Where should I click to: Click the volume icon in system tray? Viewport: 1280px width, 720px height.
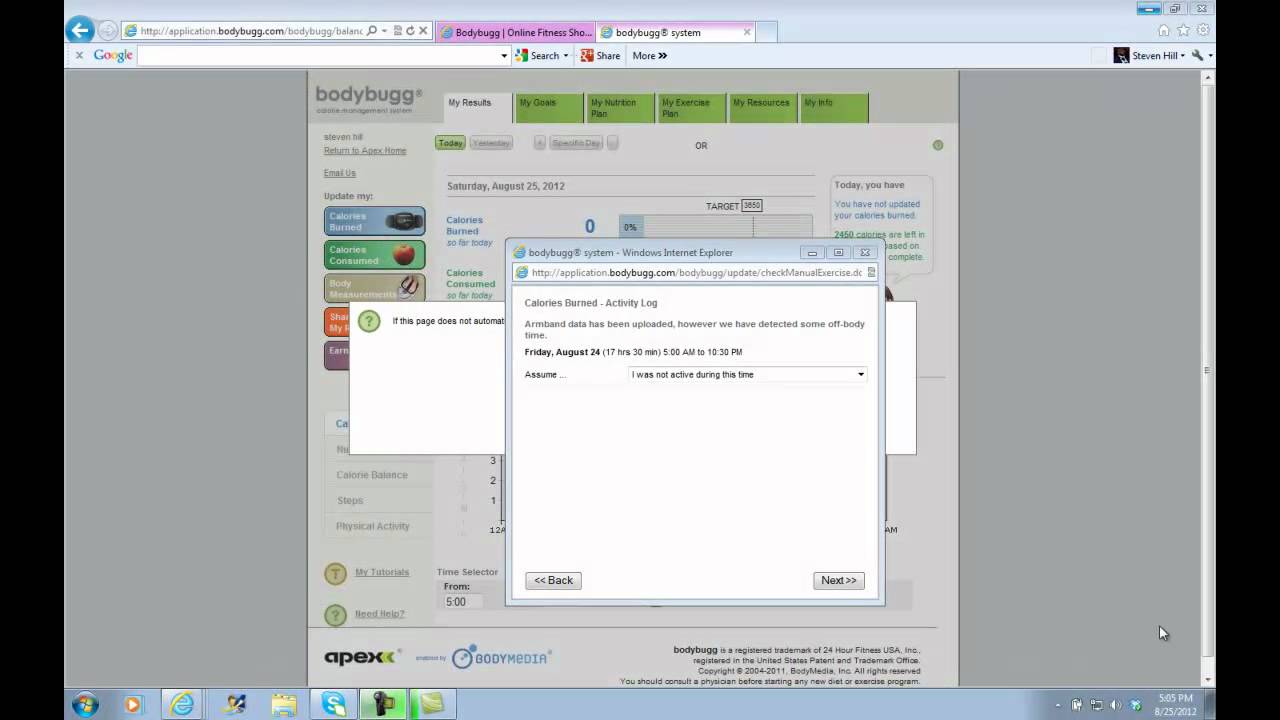(x=1115, y=705)
